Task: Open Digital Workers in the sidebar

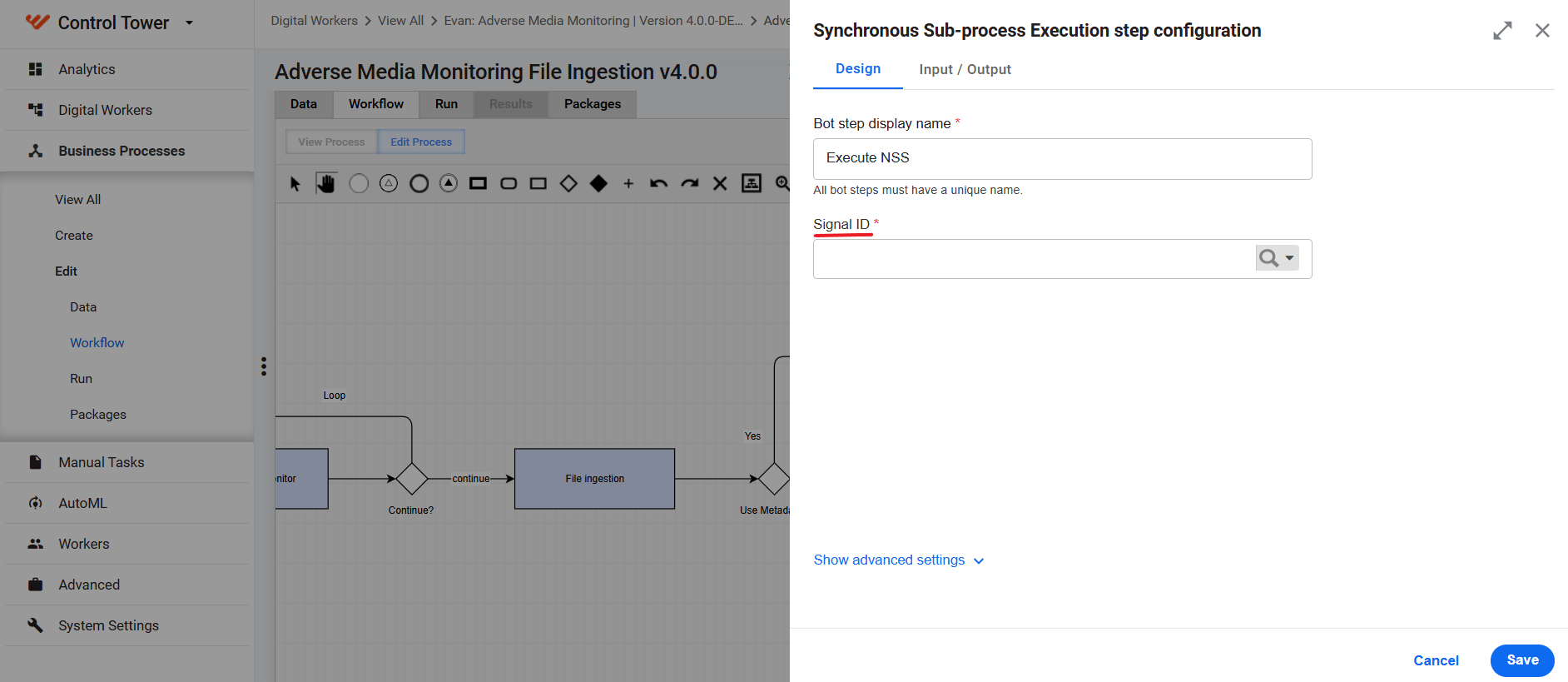Action: 127,110
